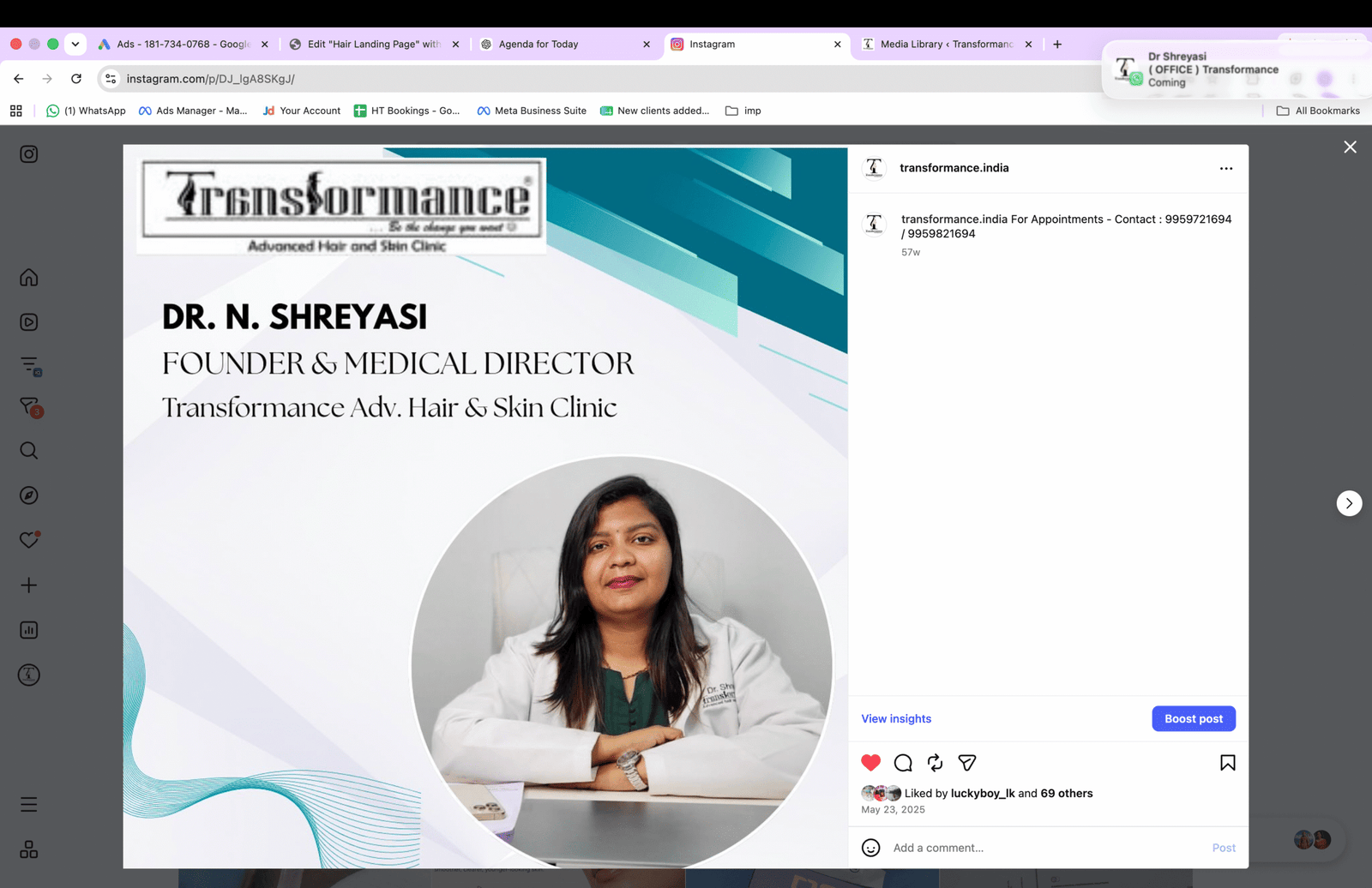Open Instagram logo in left sidebar
This screenshot has height=888, width=1372.
tap(29, 154)
